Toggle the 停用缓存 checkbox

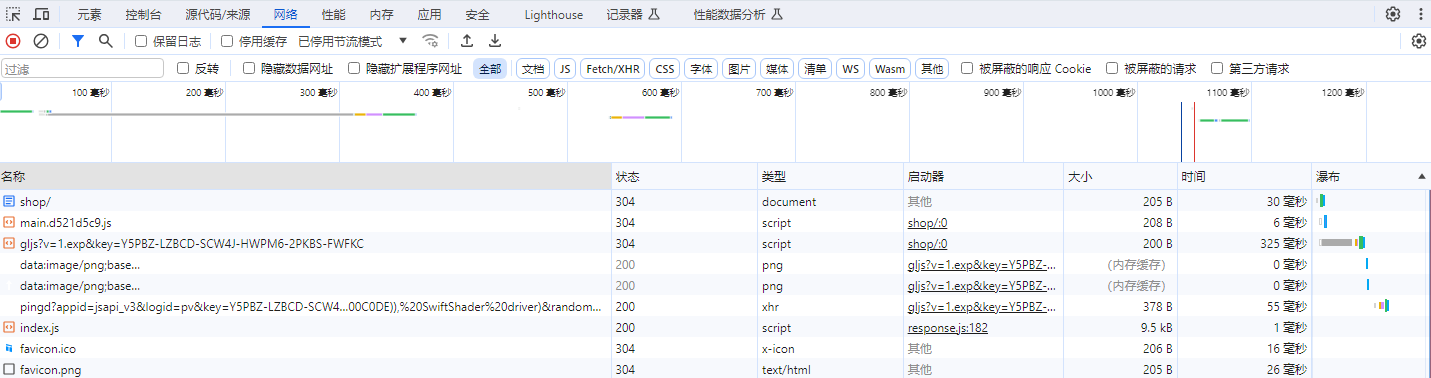click(x=227, y=41)
